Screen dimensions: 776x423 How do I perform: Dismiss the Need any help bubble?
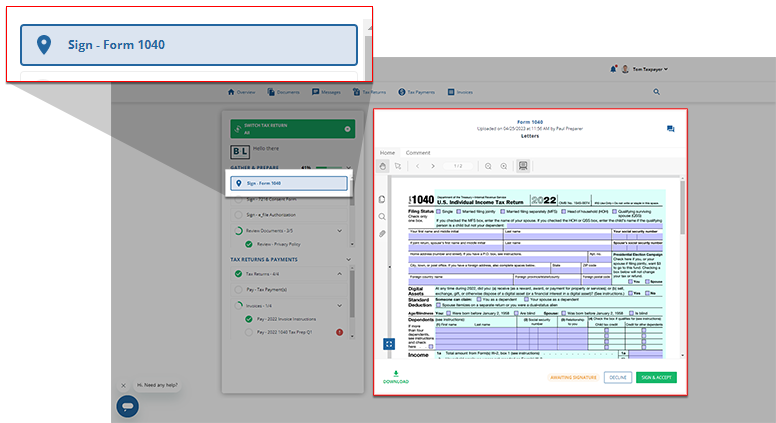pyautogui.click(x=124, y=385)
